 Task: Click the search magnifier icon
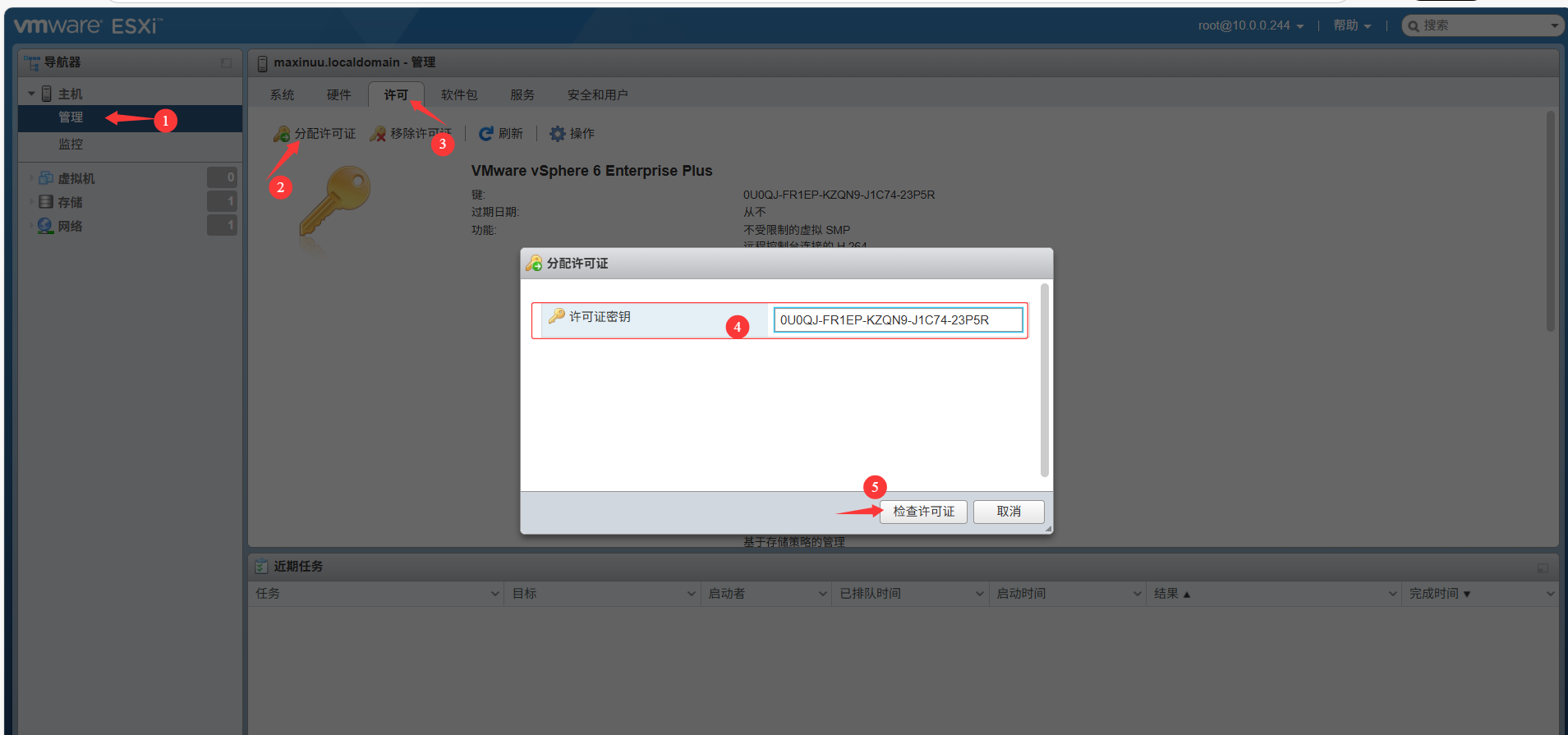point(1414,26)
